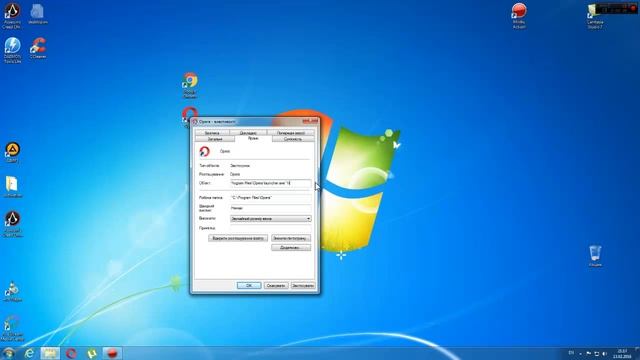Click the Робоча папка field
Viewport: 640px width, 360px height.
[271, 198]
